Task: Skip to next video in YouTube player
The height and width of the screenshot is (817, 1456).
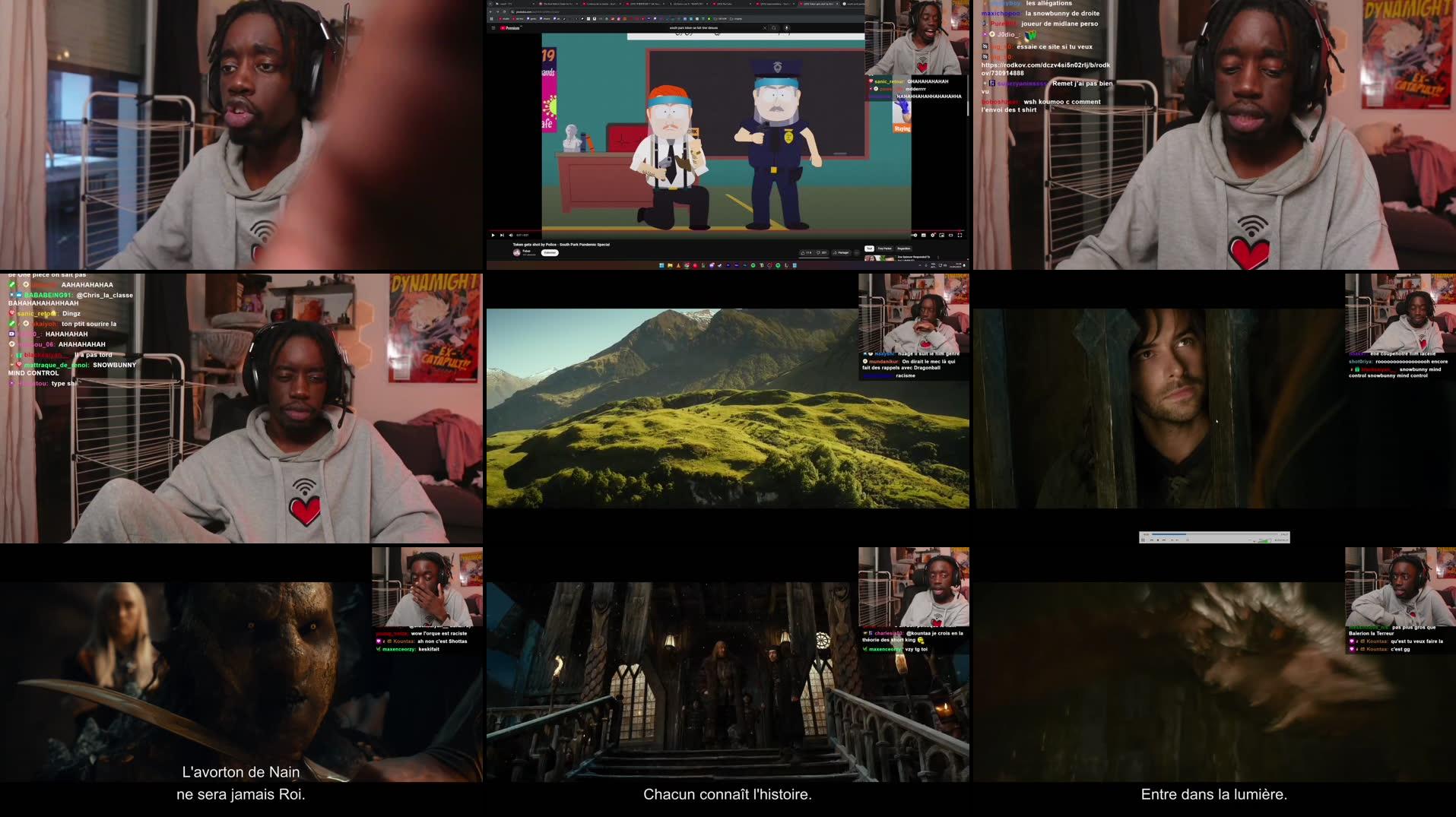Action: [x=502, y=235]
